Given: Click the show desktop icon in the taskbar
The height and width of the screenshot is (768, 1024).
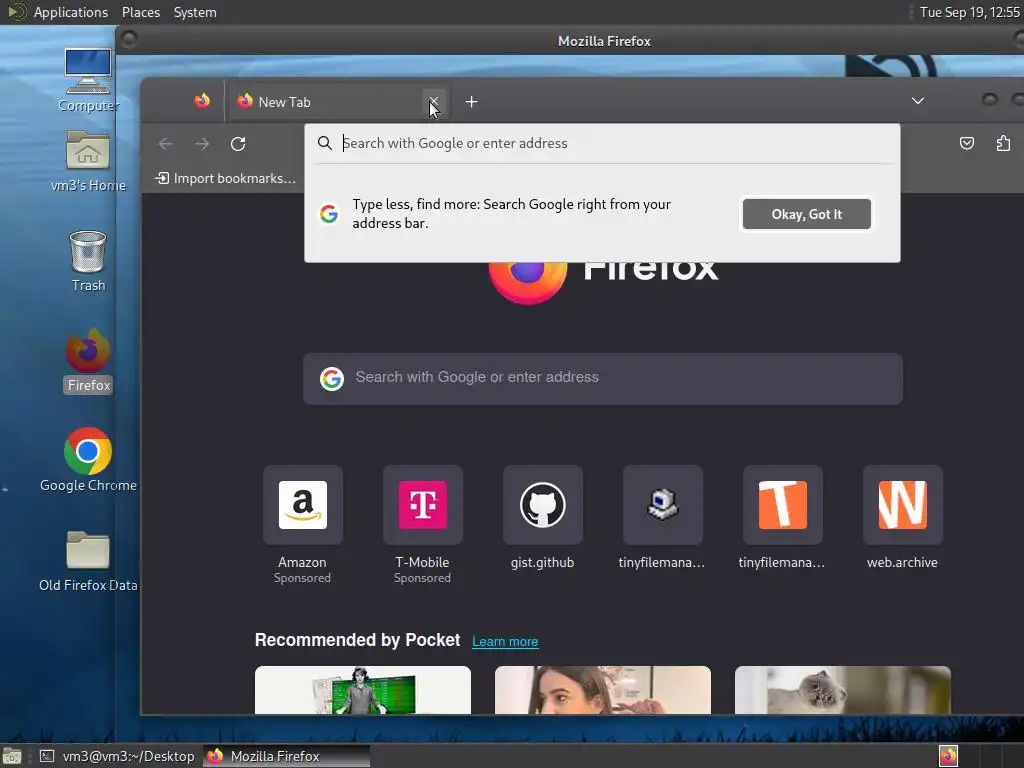Looking at the screenshot, I should (12, 756).
